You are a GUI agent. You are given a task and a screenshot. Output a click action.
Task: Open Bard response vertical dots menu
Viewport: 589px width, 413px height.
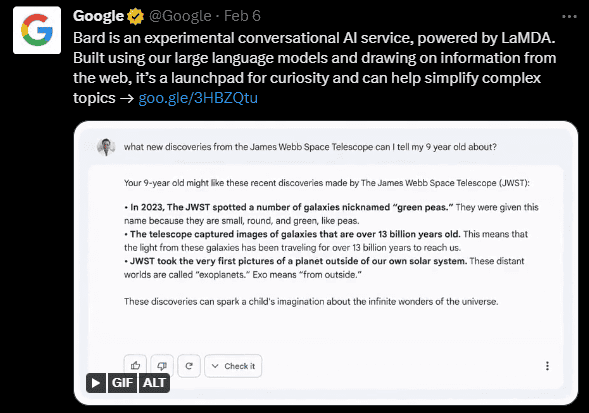click(x=547, y=366)
